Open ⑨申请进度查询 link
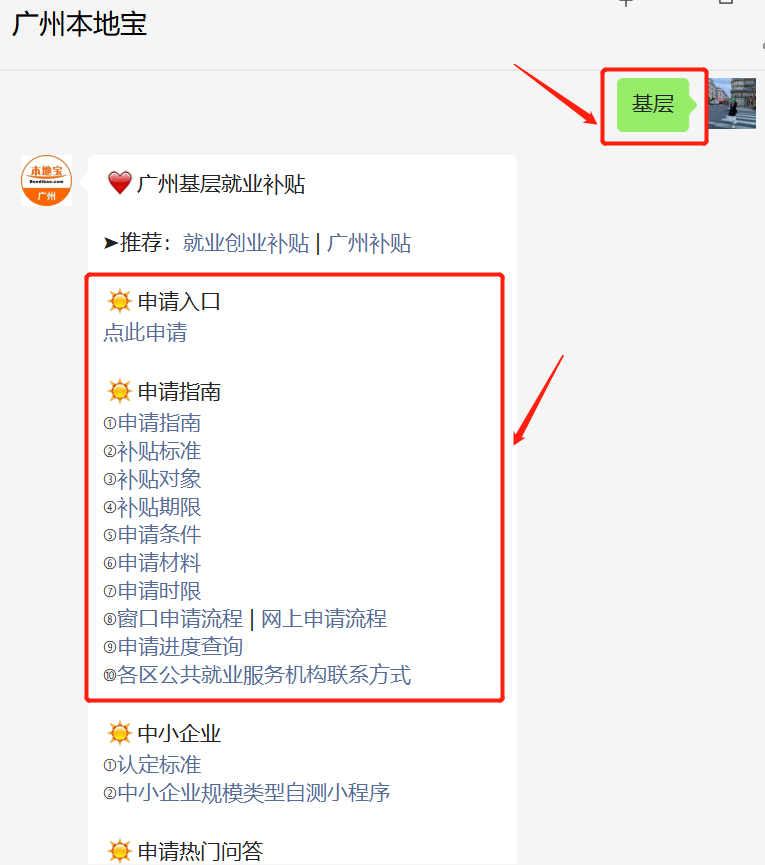The height and width of the screenshot is (865, 765). tap(173, 647)
